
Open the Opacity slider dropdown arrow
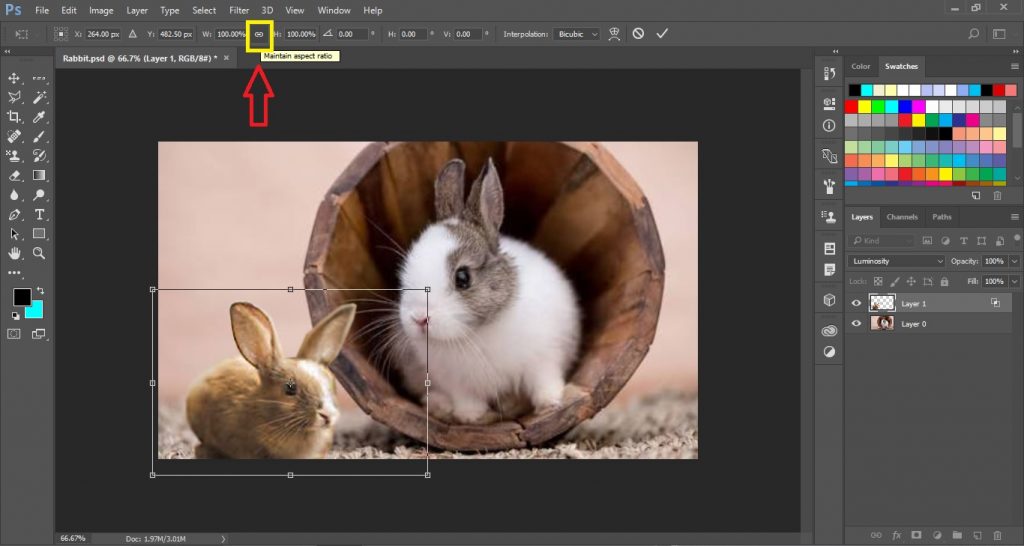[1014, 261]
